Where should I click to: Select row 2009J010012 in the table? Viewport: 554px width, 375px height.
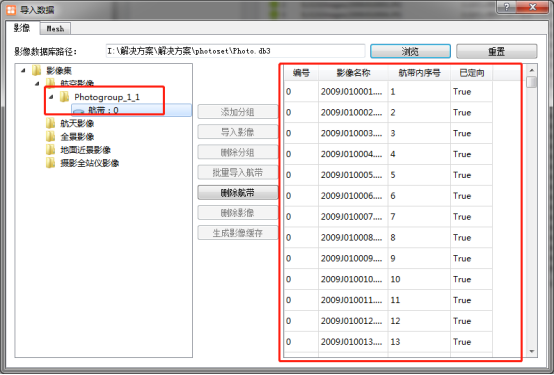click(x=388, y=321)
